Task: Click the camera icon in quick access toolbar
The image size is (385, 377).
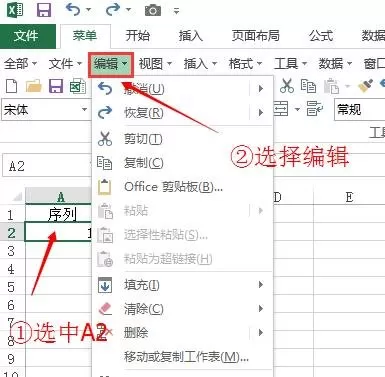Action: pyautogui.click(x=153, y=11)
